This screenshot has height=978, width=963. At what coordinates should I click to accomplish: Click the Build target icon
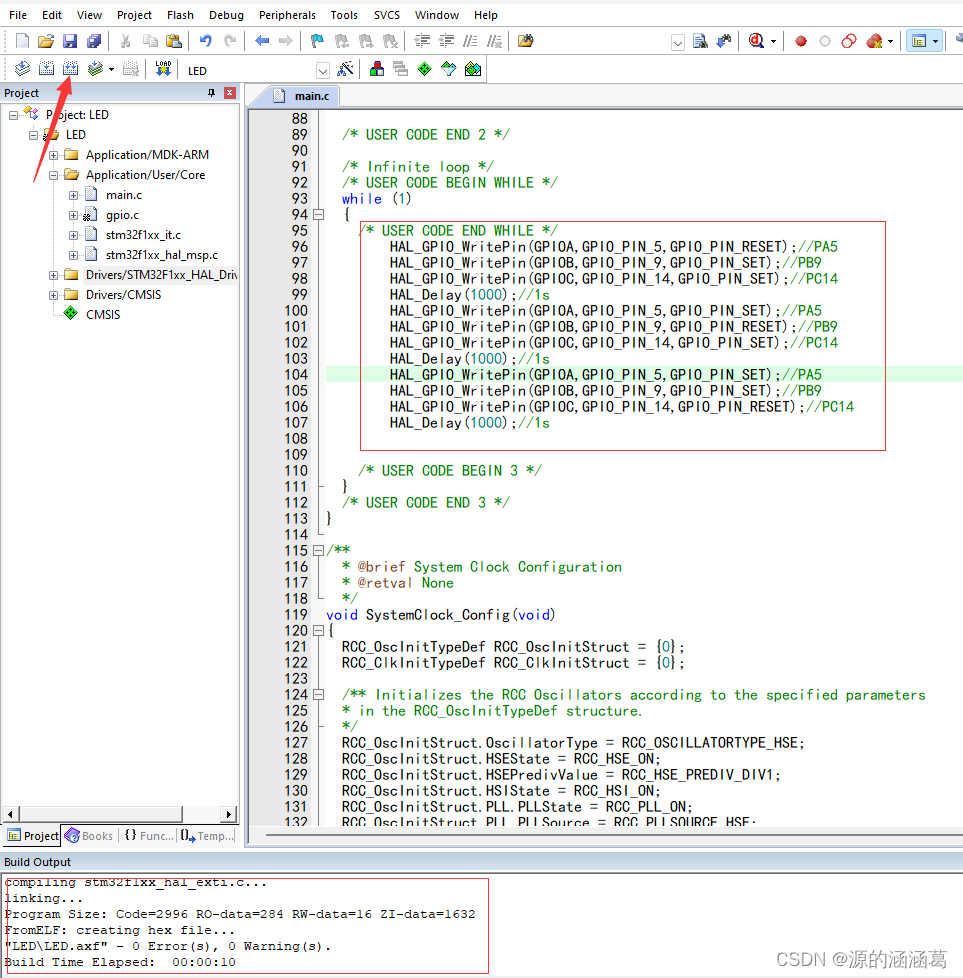[x=46, y=69]
